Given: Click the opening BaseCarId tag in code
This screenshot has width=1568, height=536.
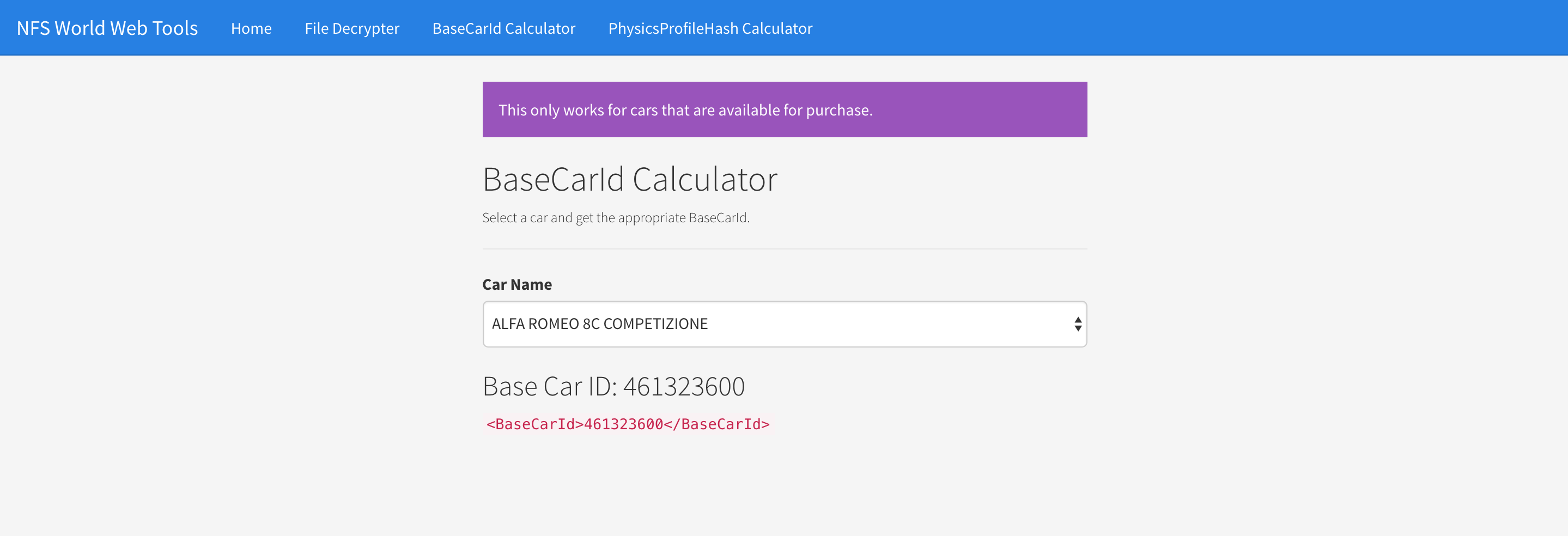Looking at the screenshot, I should (x=534, y=424).
